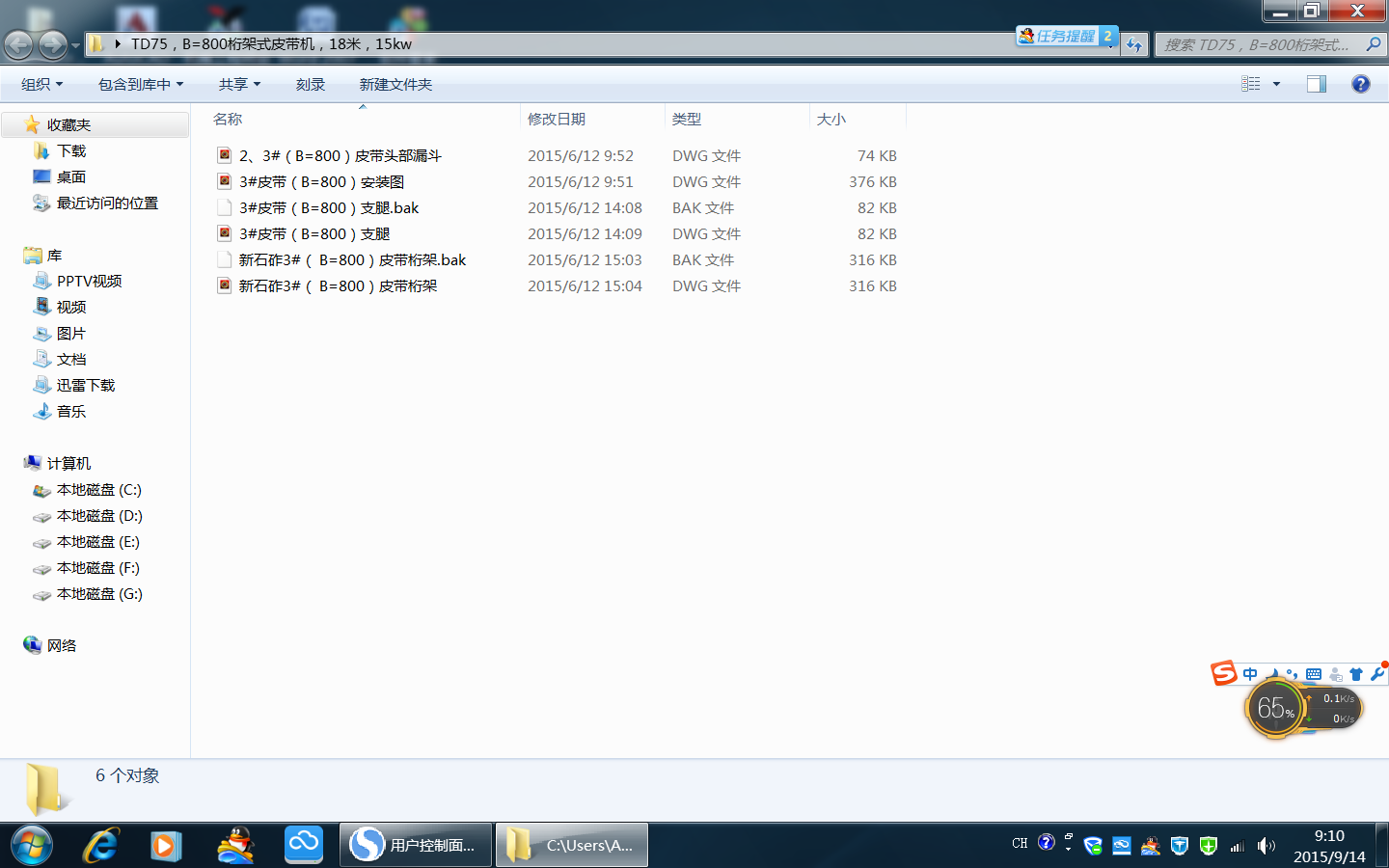Select the file 3#皮带(B=800)安装图

tap(321, 181)
